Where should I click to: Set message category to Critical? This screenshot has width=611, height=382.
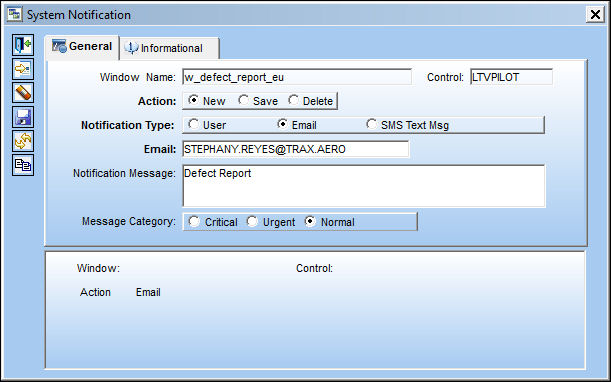pyautogui.click(x=194, y=221)
